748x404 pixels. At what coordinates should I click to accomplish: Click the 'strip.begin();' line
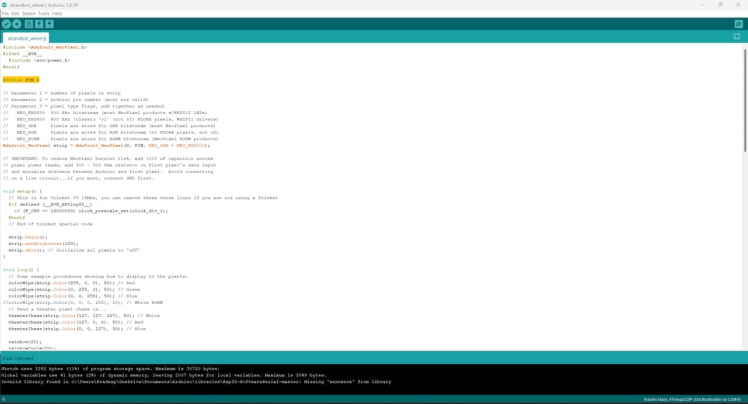coord(28,237)
